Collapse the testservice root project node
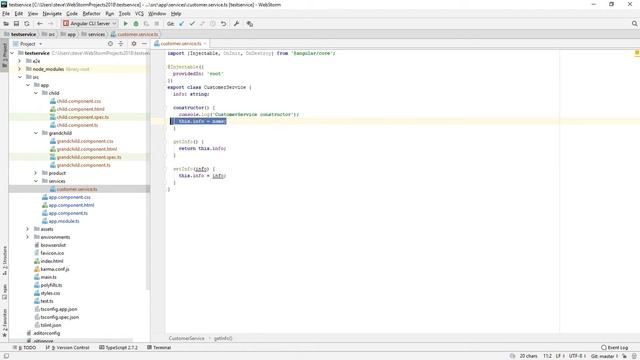Image resolution: width=640 pixels, height=360 pixels. click(12, 53)
